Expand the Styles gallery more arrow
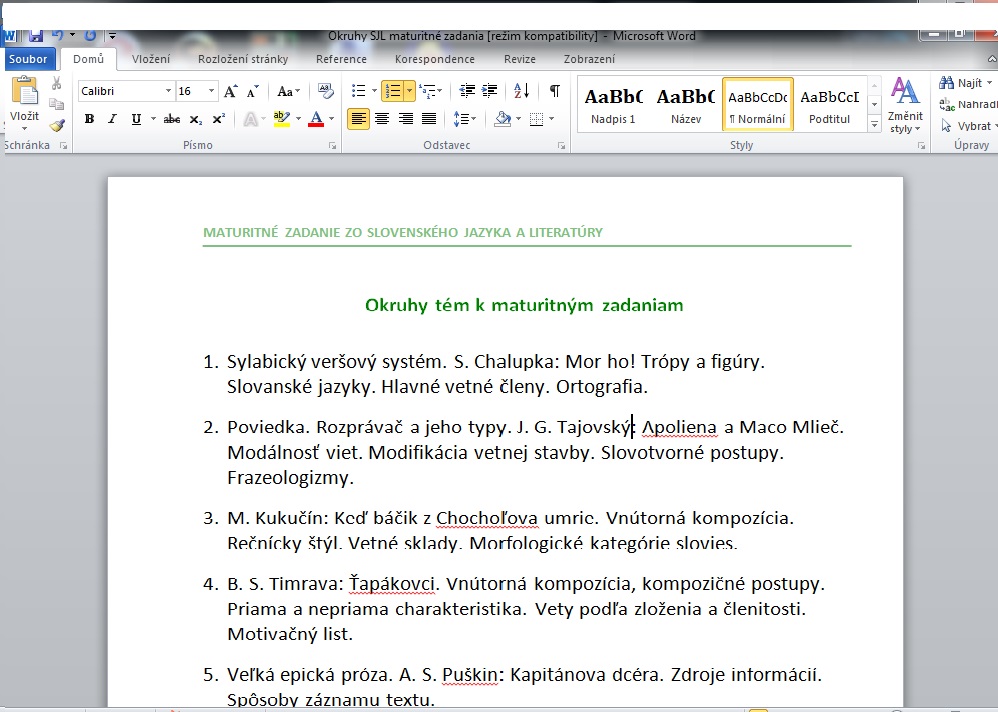This screenshot has height=712, width=998. pos(874,126)
